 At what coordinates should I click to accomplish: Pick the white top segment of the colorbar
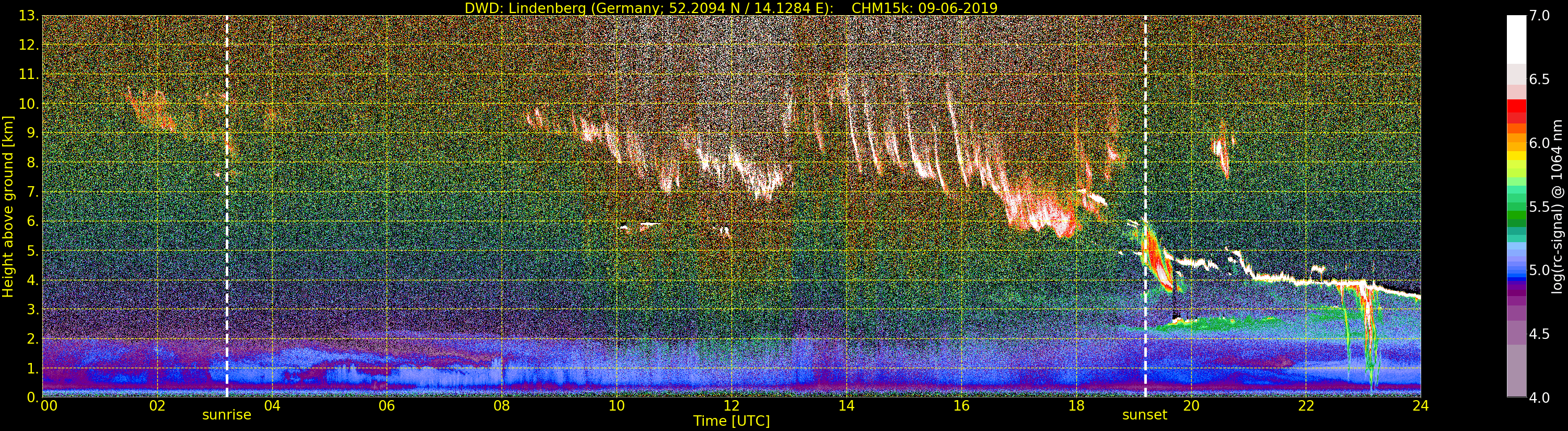pyautogui.click(x=1516, y=40)
